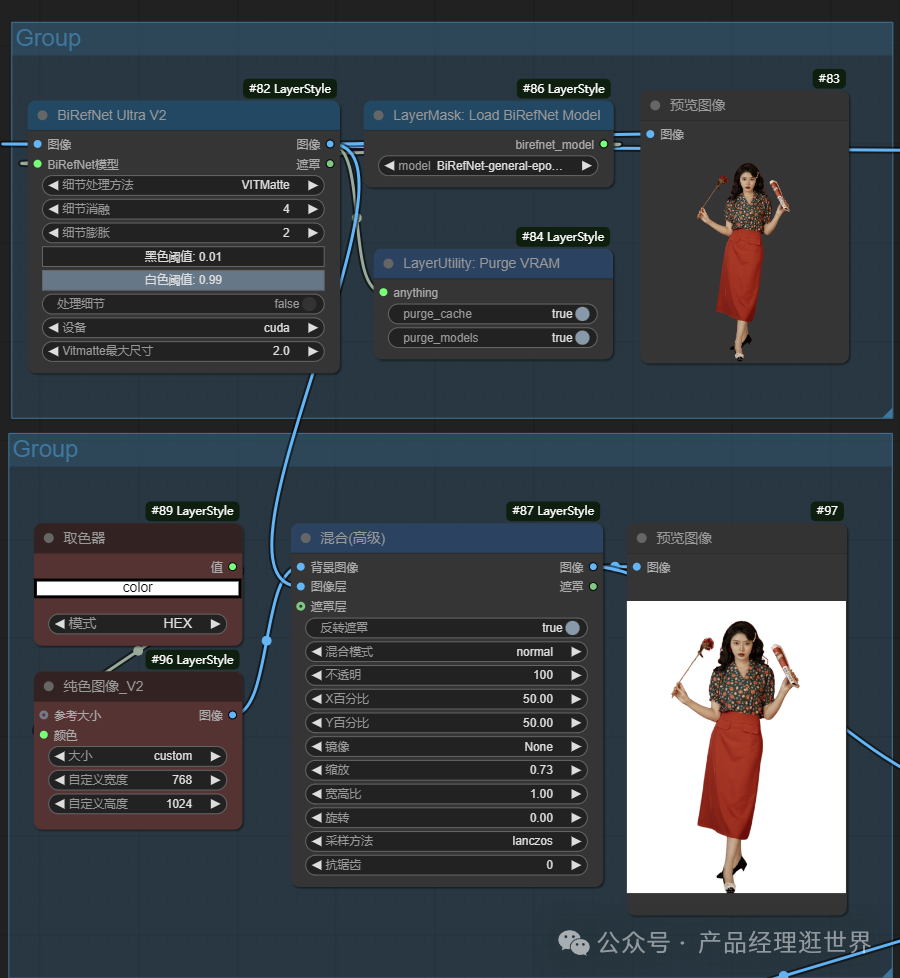
Task: Open the 镜像 None dropdown
Action: [x=446, y=747]
